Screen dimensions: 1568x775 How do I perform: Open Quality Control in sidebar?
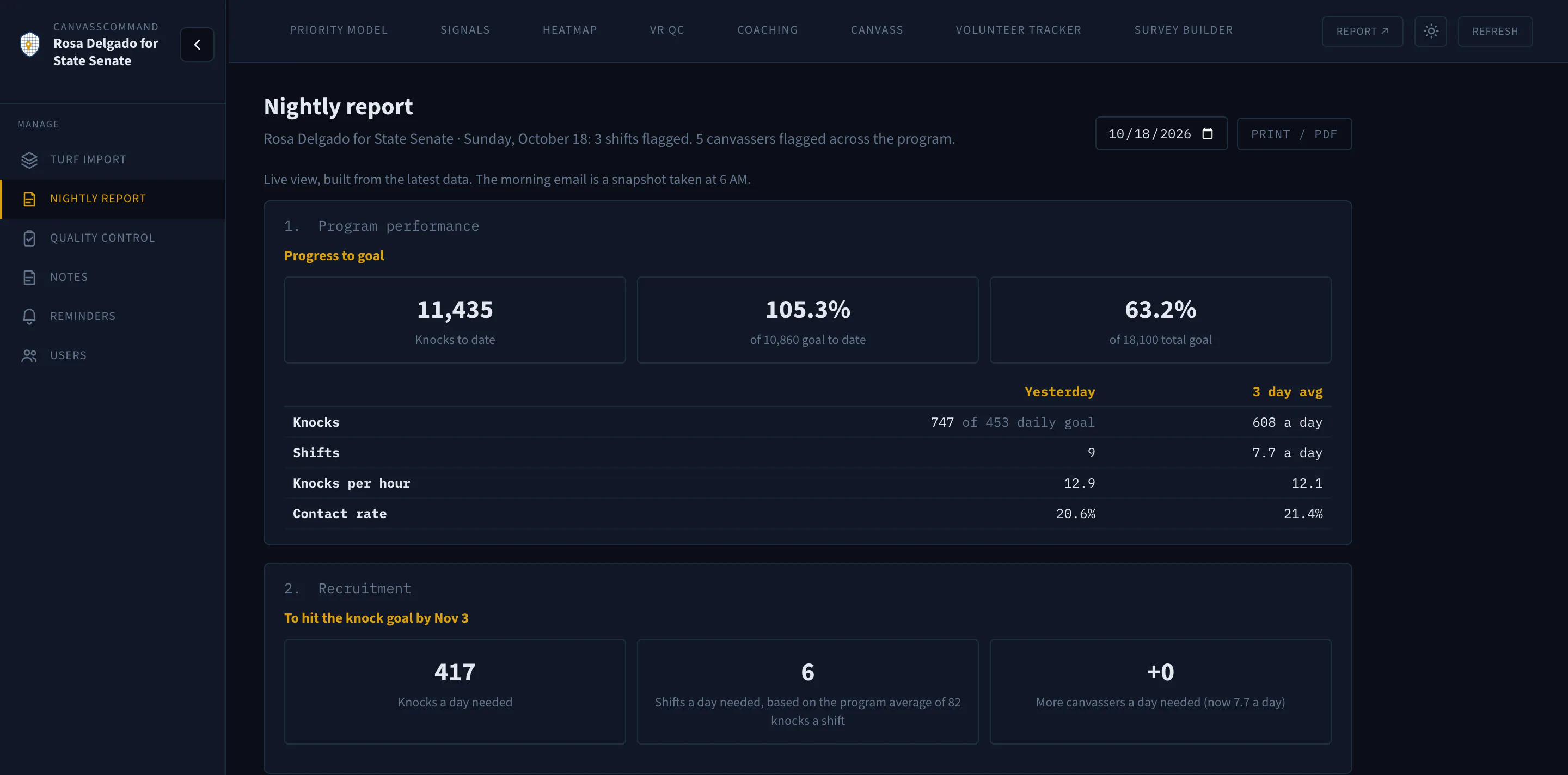pos(113,238)
